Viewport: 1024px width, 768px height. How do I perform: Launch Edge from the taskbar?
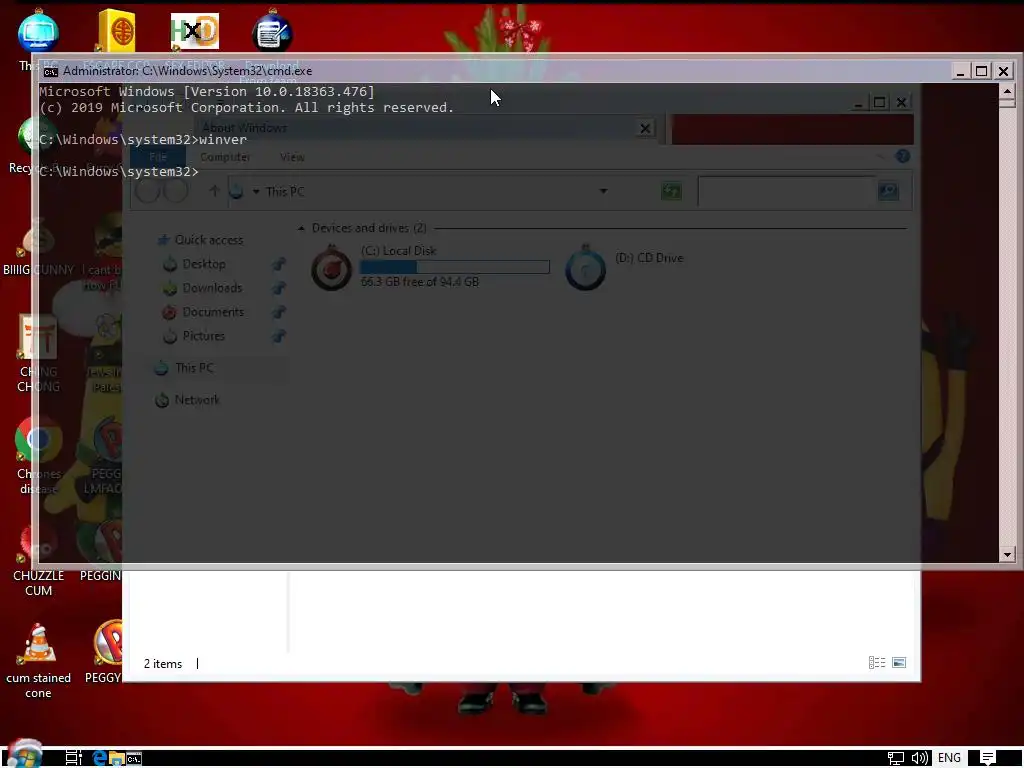pyautogui.click(x=99, y=758)
